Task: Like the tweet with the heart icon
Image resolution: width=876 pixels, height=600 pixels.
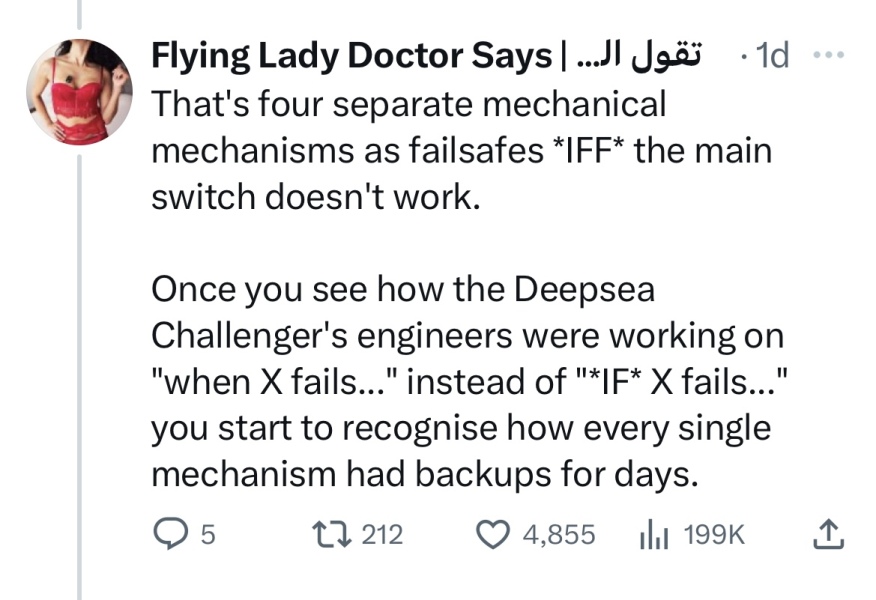Action: point(494,535)
